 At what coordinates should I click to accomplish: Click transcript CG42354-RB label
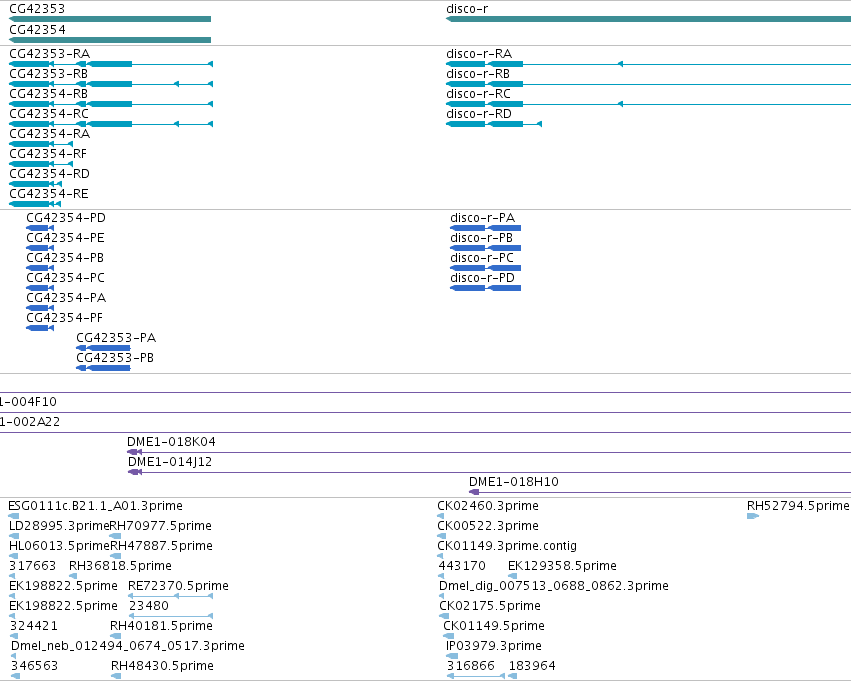[x=48, y=94]
